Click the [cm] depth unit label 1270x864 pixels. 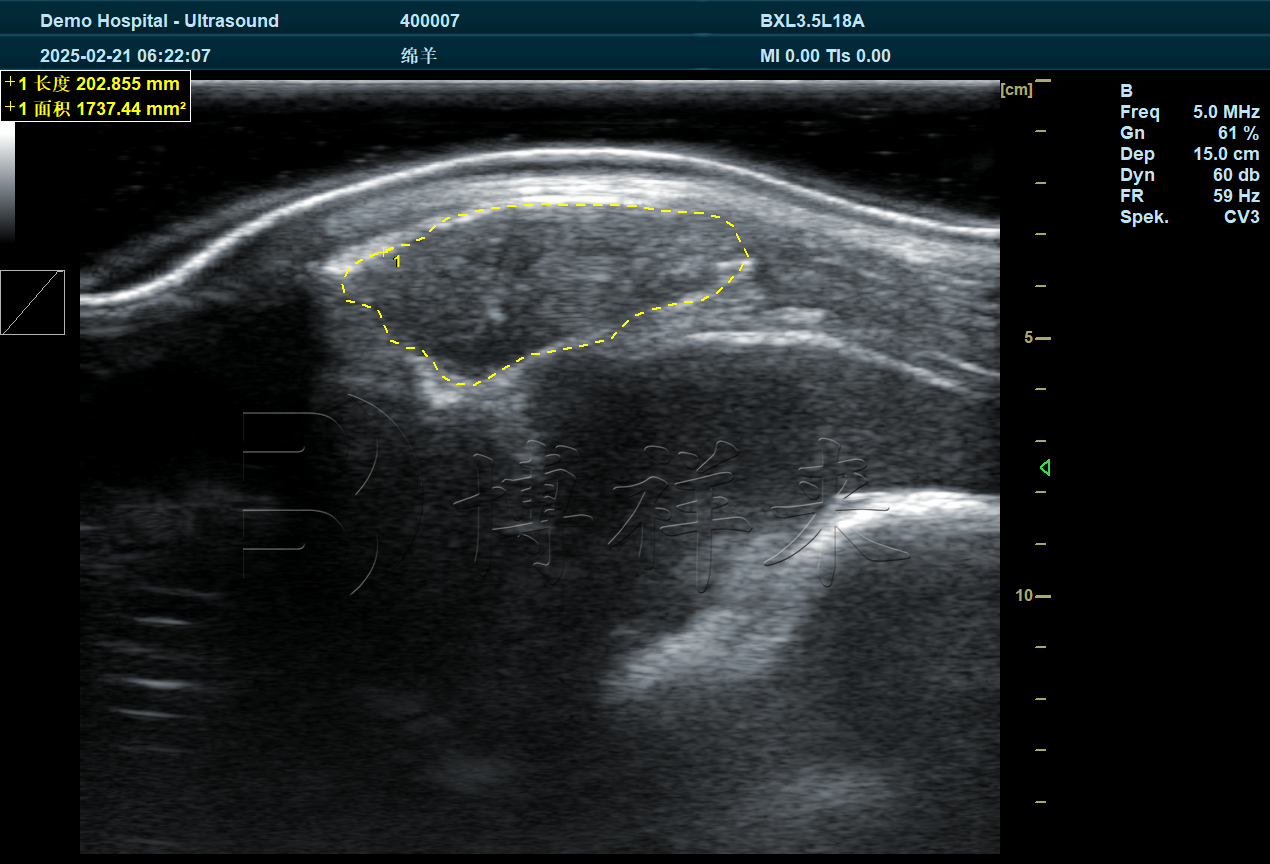point(1016,90)
